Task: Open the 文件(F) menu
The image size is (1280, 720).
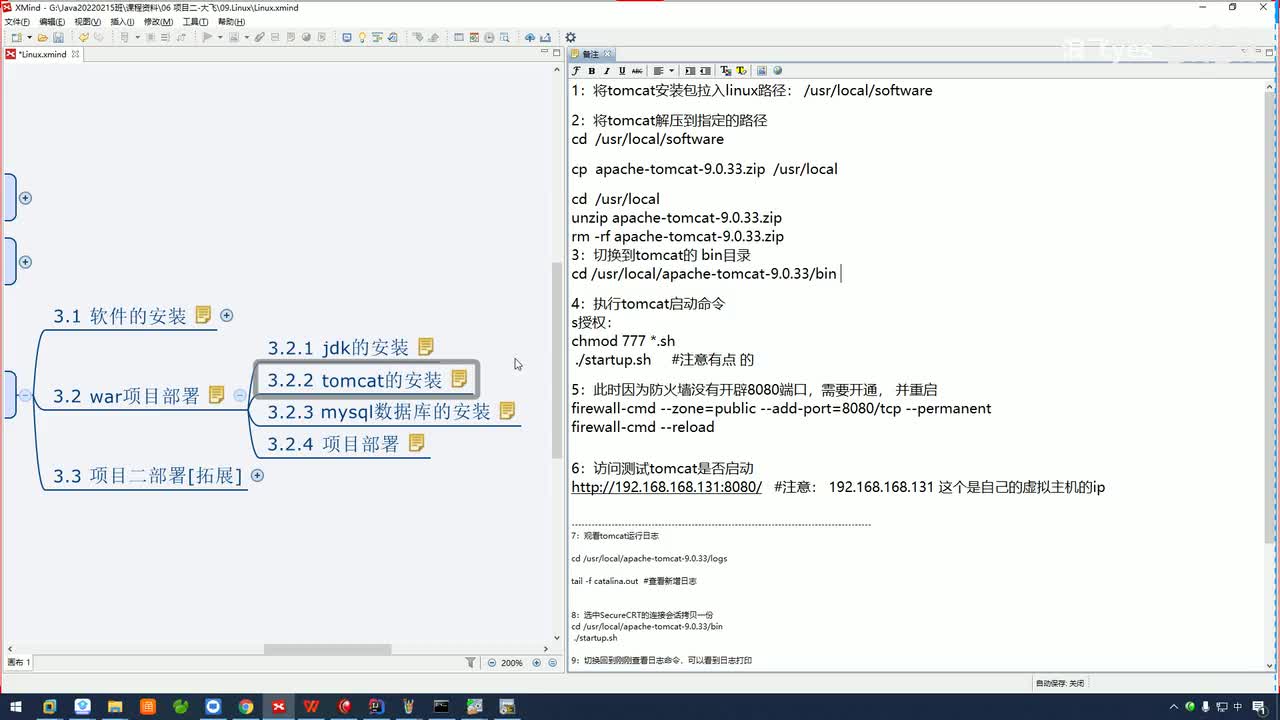Action: coord(17,21)
